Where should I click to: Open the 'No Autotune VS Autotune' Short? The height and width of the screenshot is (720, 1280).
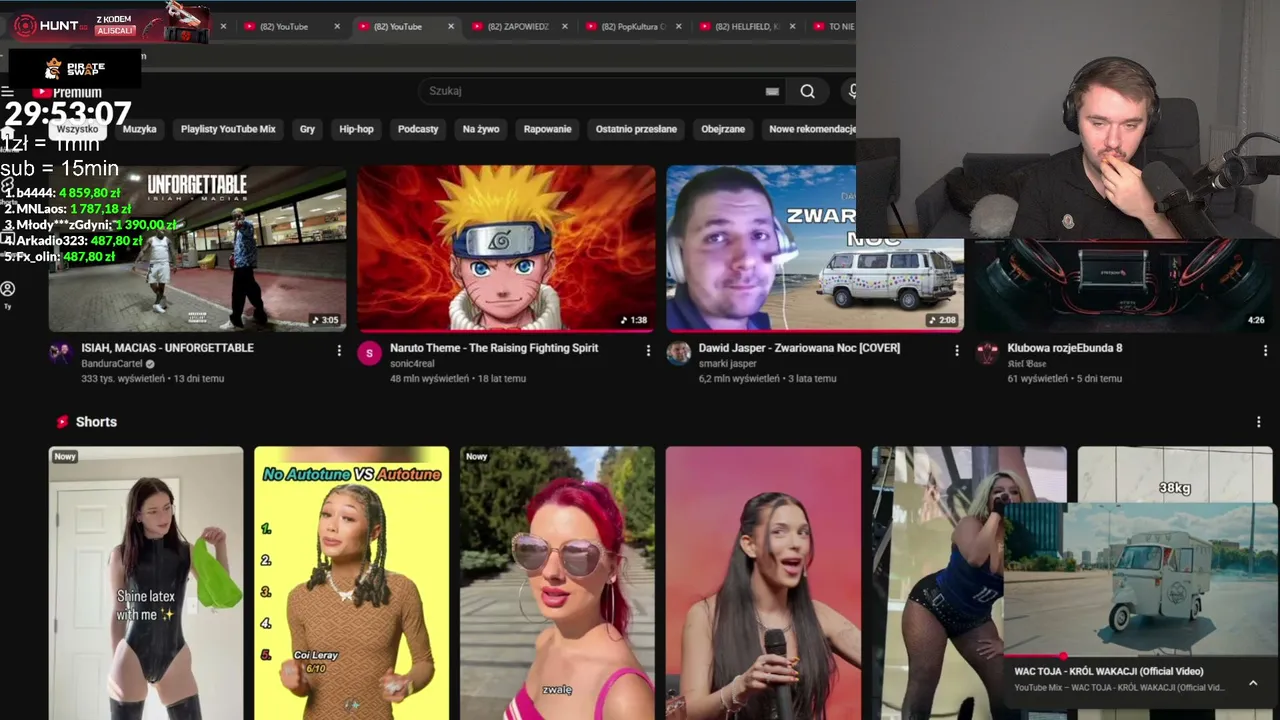[352, 583]
